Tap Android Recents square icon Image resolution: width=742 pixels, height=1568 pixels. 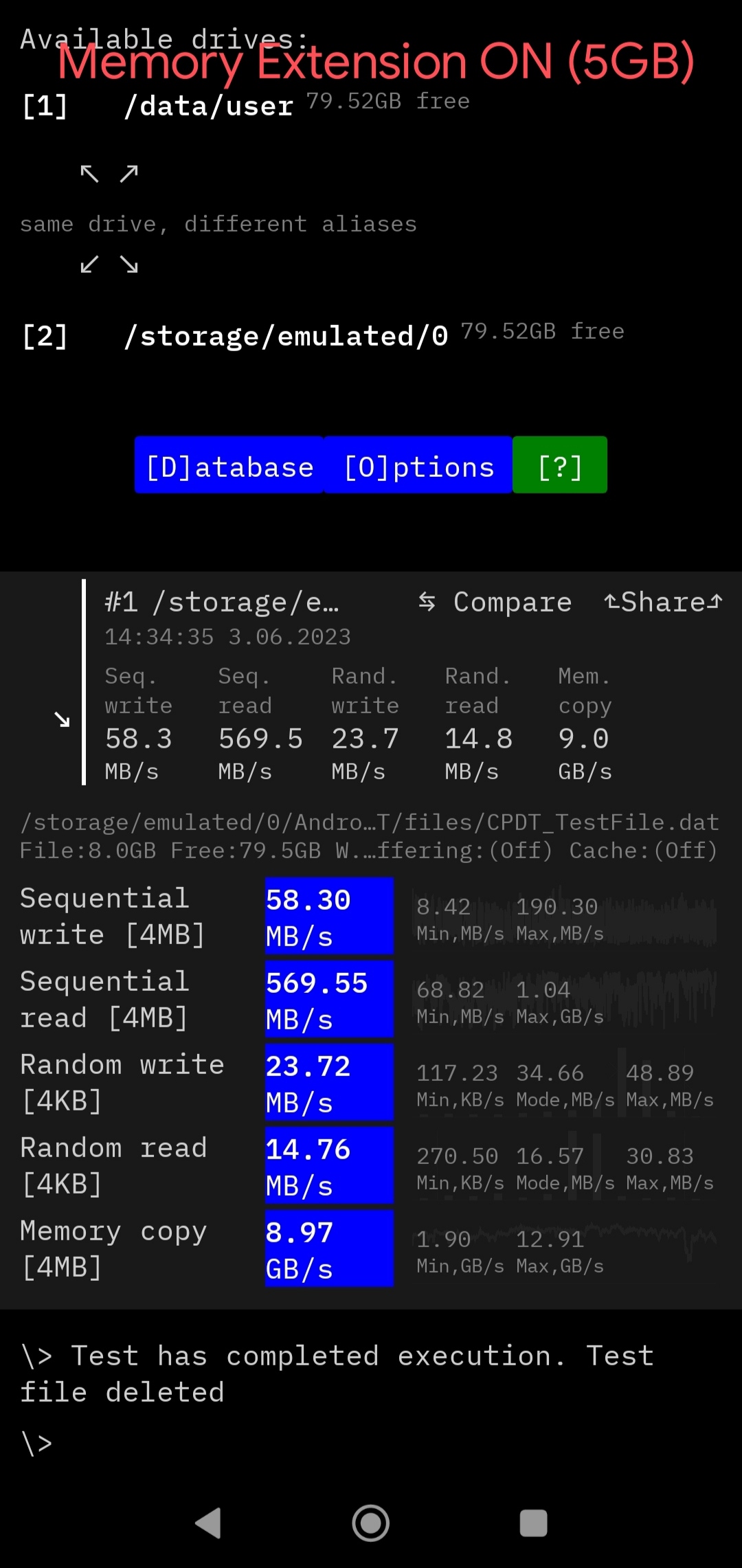[534, 1523]
